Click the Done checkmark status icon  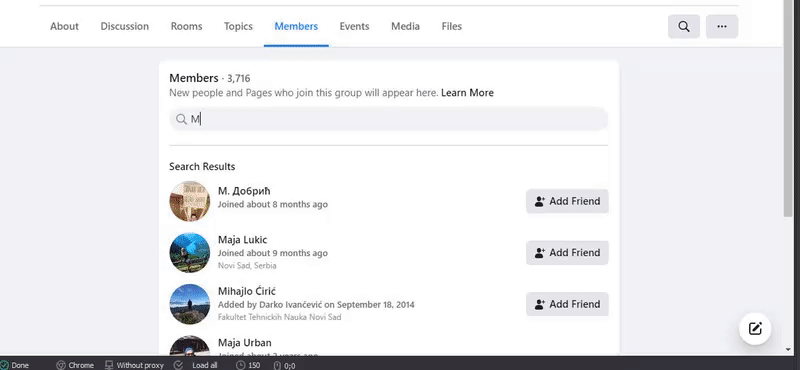[5, 365]
